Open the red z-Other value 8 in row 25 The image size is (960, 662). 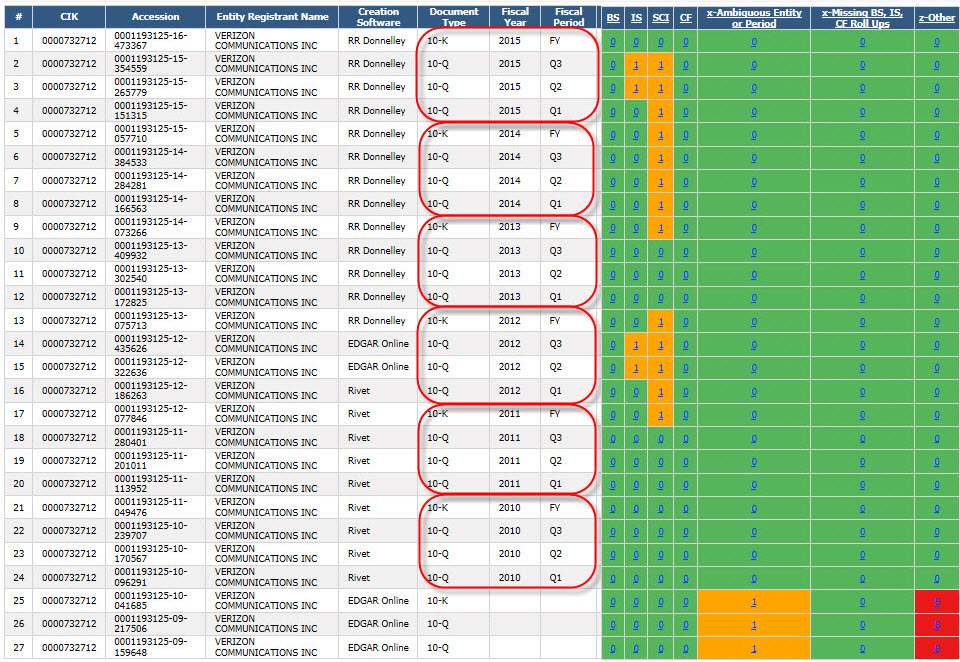click(x=937, y=602)
